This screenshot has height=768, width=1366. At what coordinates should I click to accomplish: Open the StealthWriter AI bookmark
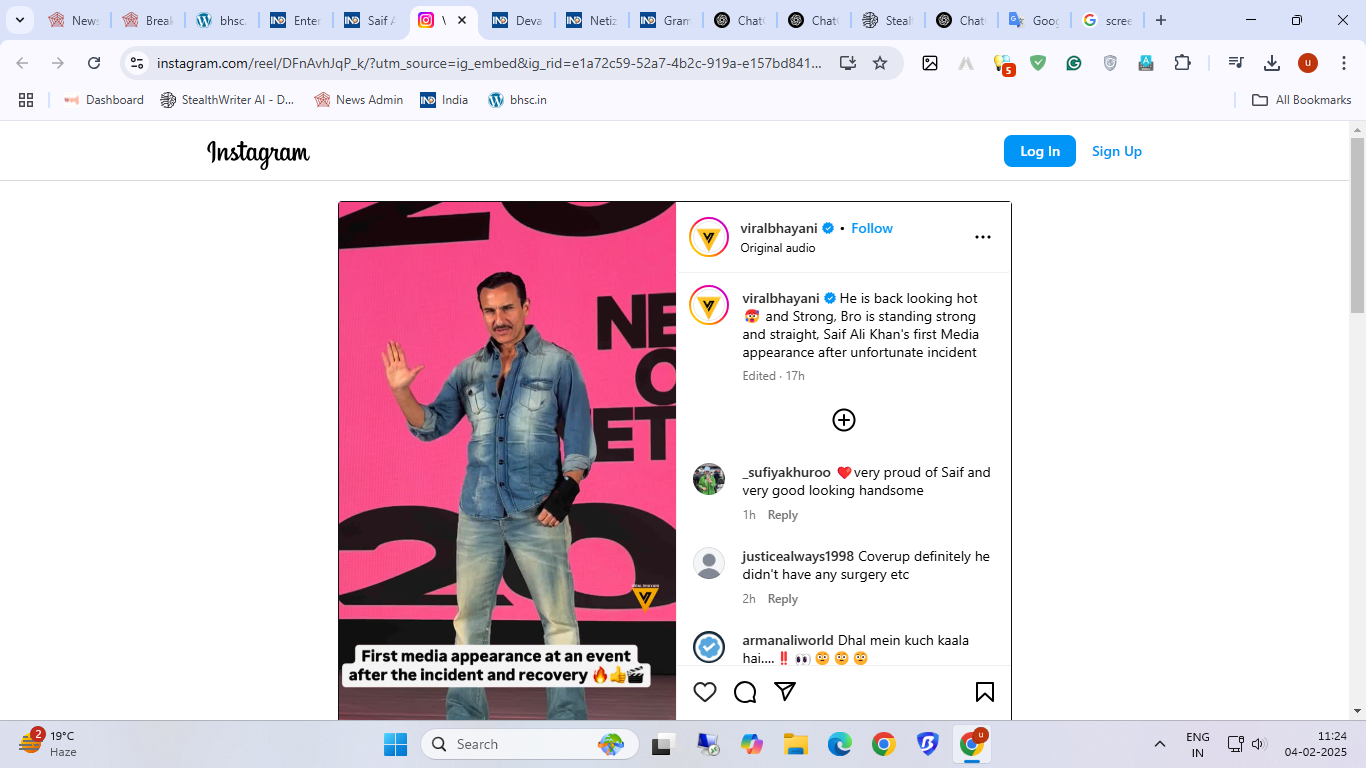pos(228,100)
